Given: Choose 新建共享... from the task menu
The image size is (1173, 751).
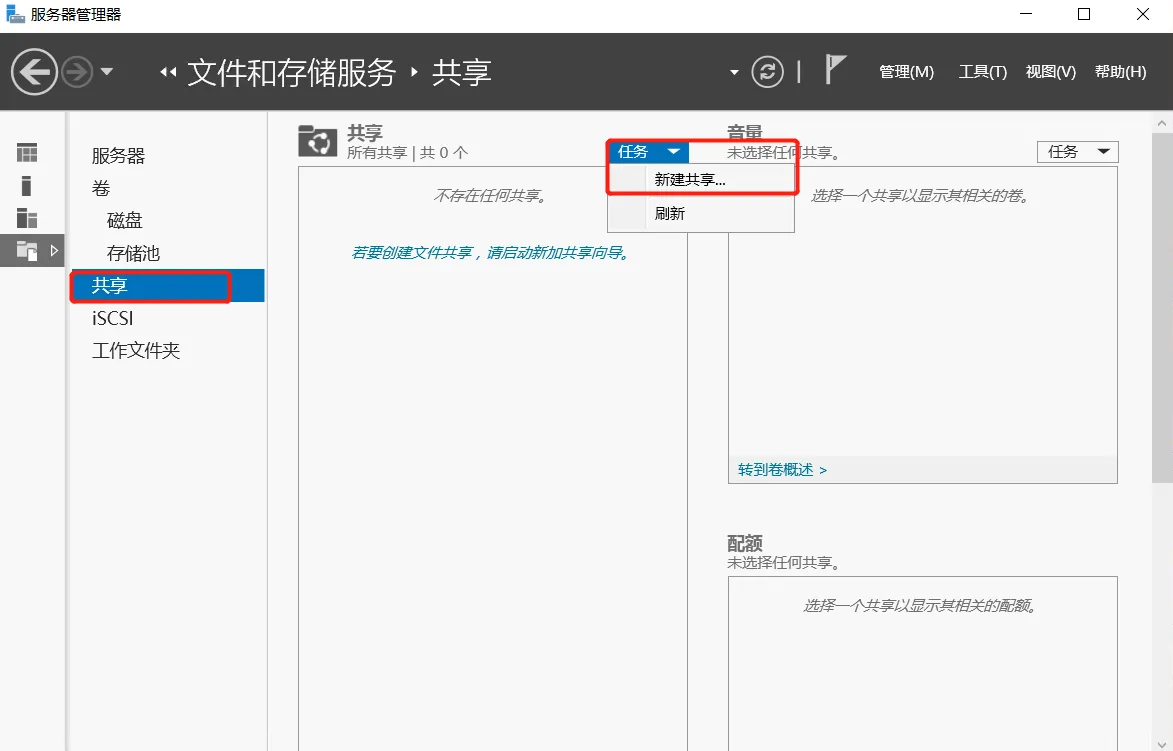Looking at the screenshot, I should [690, 180].
